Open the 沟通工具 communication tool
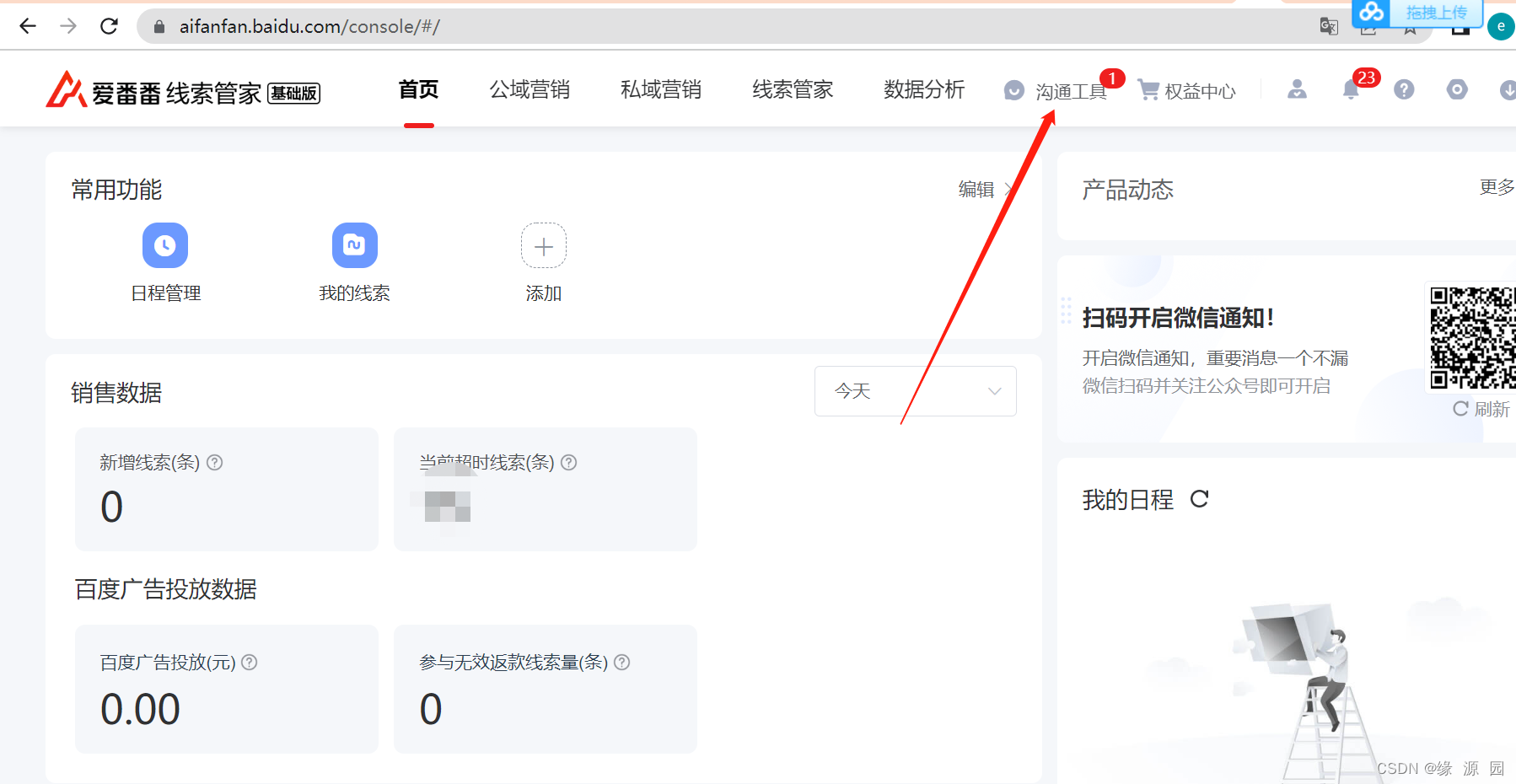Screen dimensions: 1516x784 click(x=1071, y=91)
